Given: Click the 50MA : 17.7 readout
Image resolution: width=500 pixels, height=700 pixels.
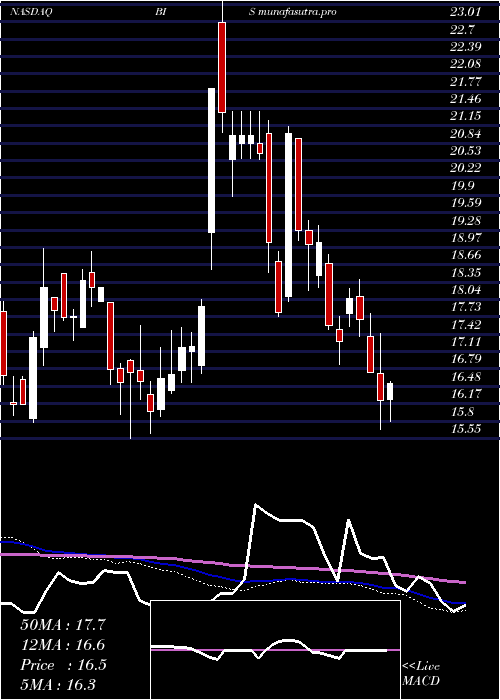Looking at the screenshot, I should click(x=63, y=625).
